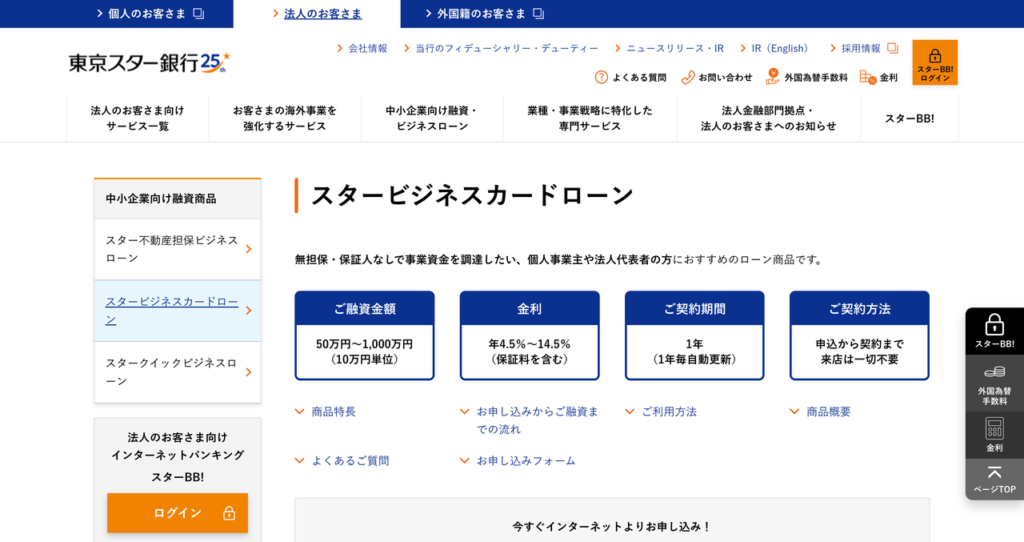Open 法人のお客さま向けサービス一覧 menu
Viewport: 1024px width, 542px height.
pos(137,118)
